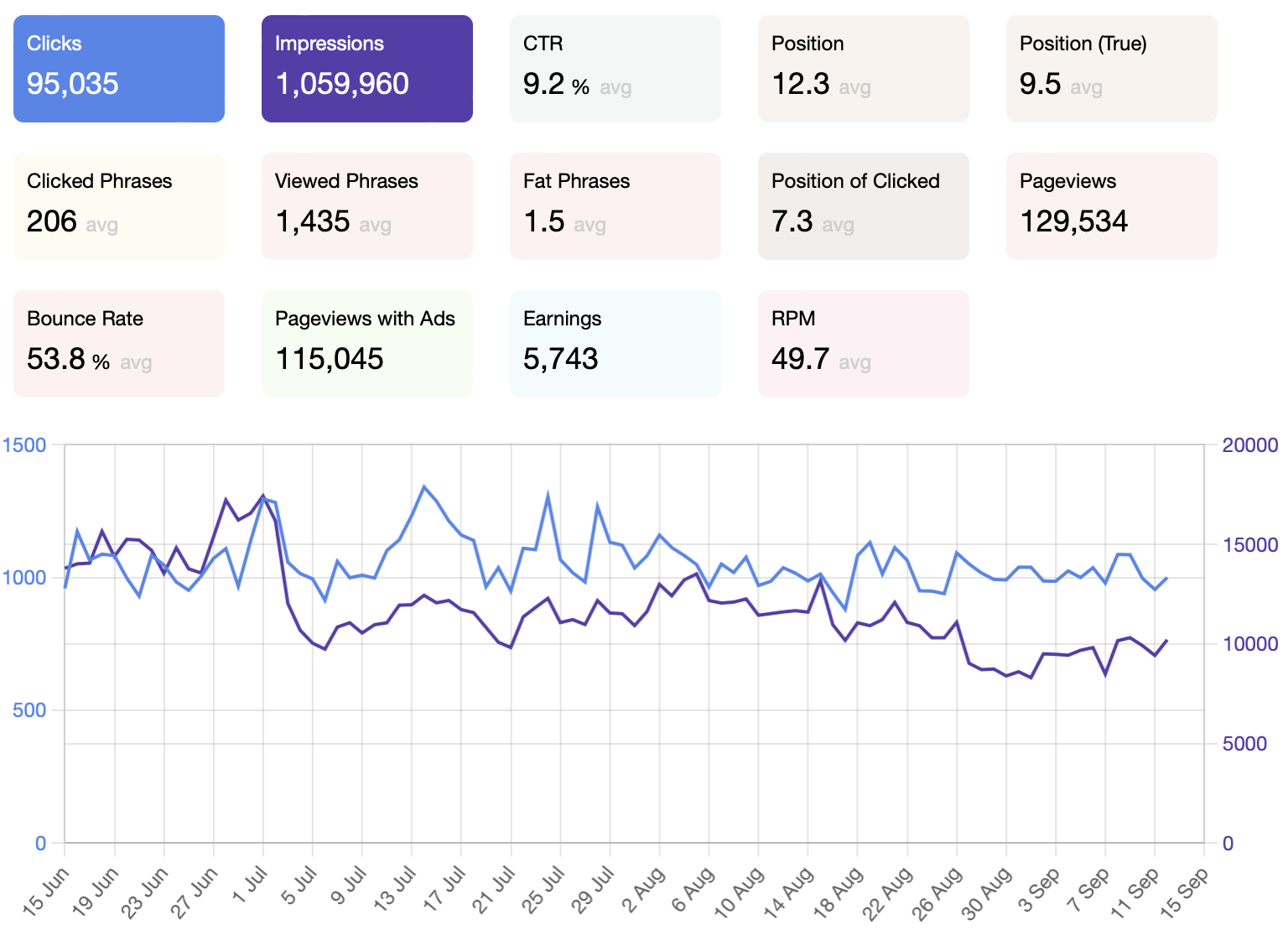Image resolution: width=1288 pixels, height=951 pixels.
Task: Click the Pageviews with Ads card
Action: (x=367, y=344)
